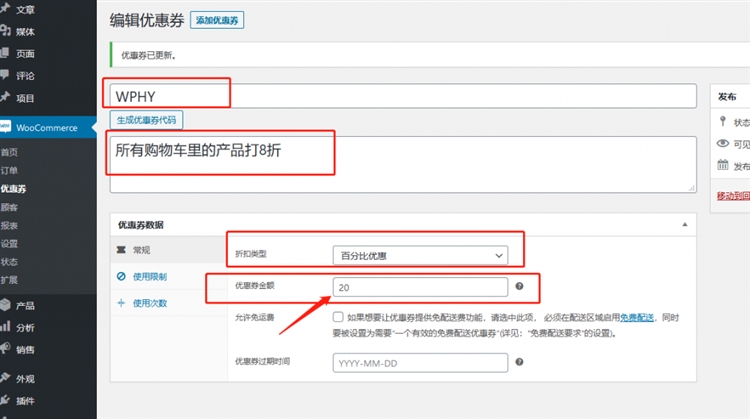Image resolution: width=750 pixels, height=419 pixels.
Task: Open the 插件 (Plugins) plug icon
Action: pos(5,400)
